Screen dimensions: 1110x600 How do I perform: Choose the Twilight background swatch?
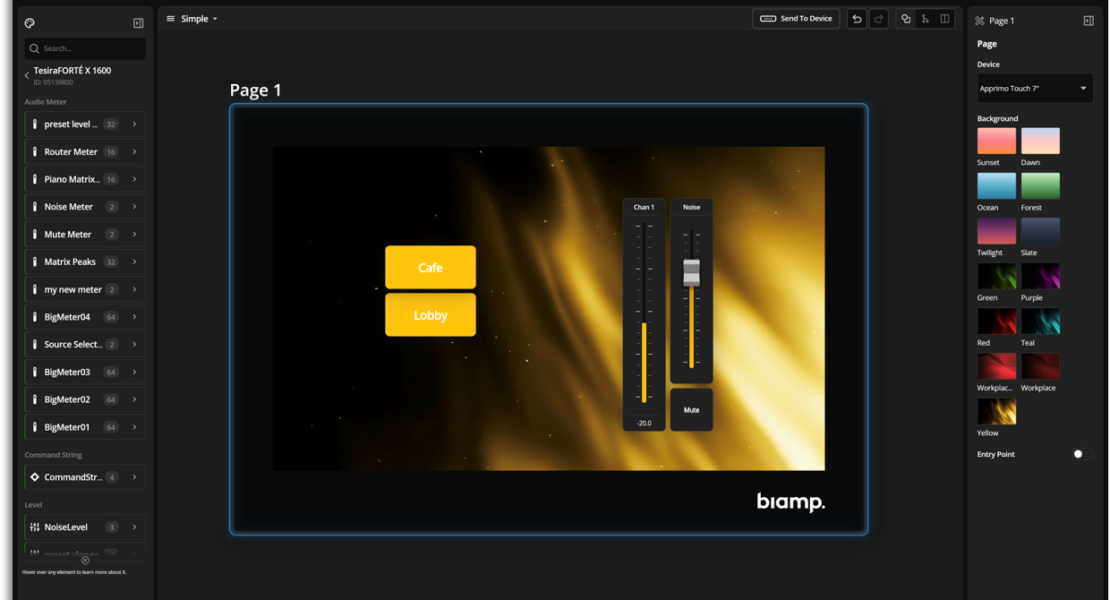pyautogui.click(x=996, y=231)
